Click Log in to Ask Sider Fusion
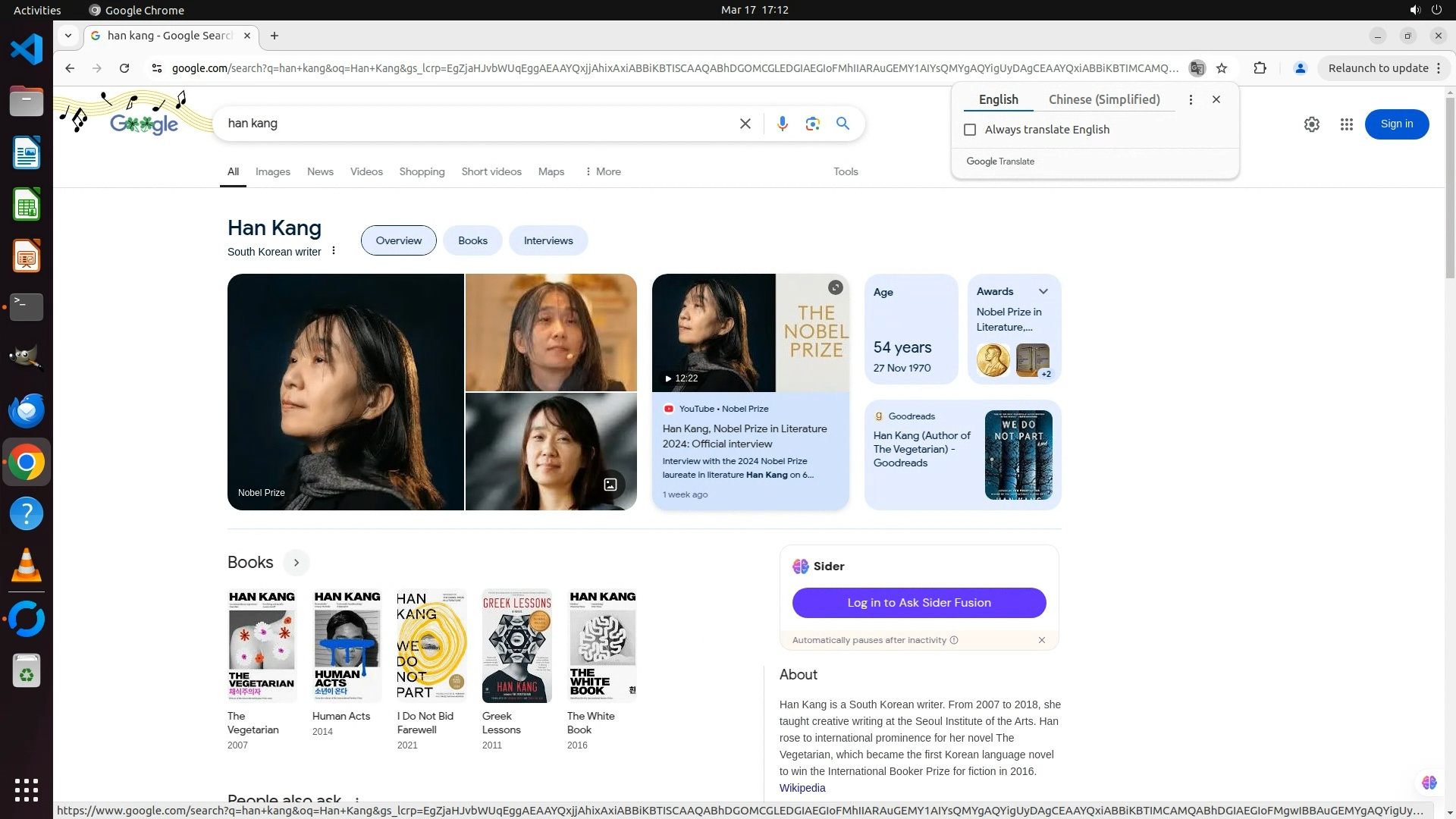This screenshot has height=819, width=1456. coord(918,603)
